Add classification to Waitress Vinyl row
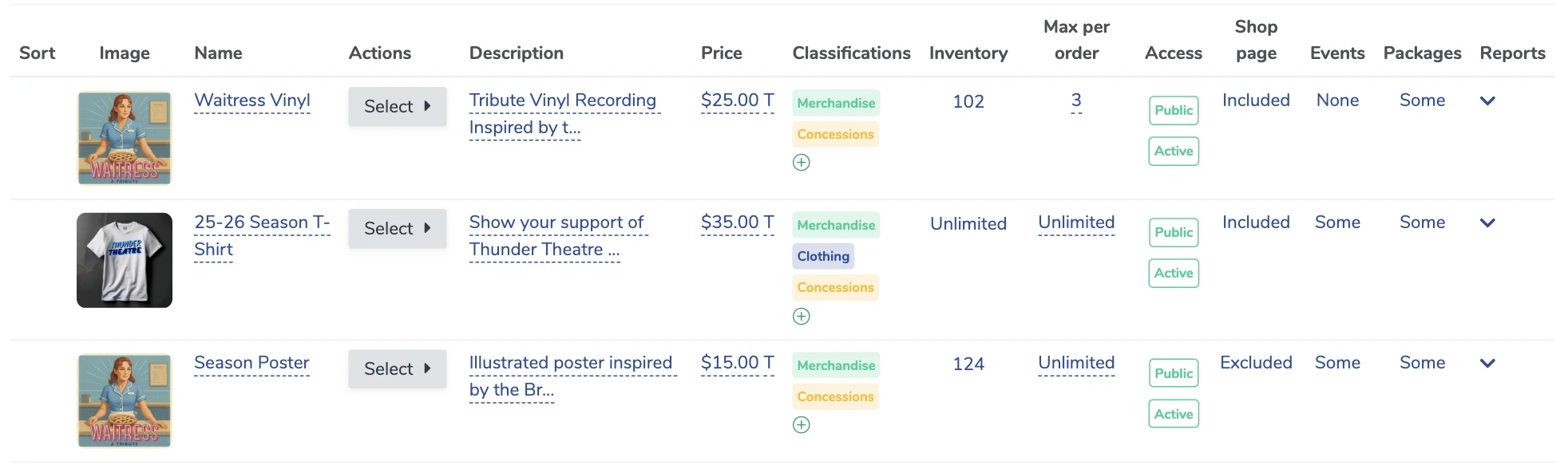The image size is (1568, 465). point(802,163)
